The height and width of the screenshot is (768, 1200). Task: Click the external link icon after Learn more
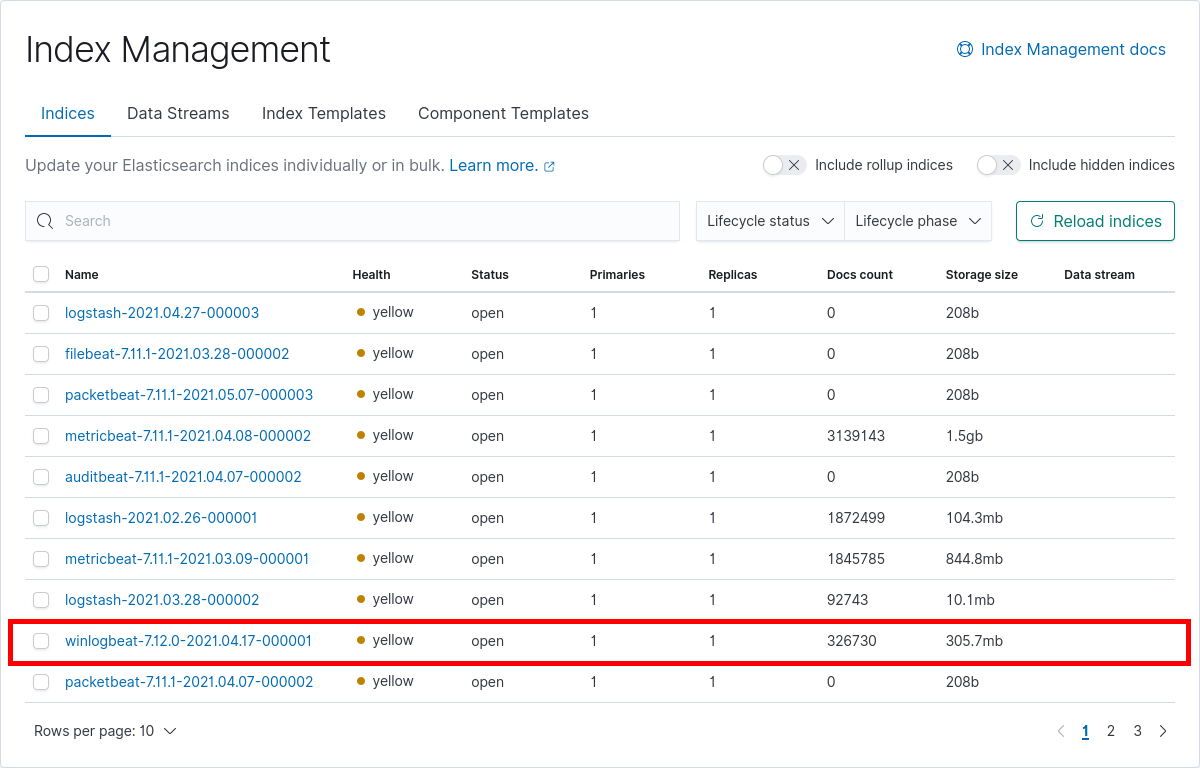(549, 166)
